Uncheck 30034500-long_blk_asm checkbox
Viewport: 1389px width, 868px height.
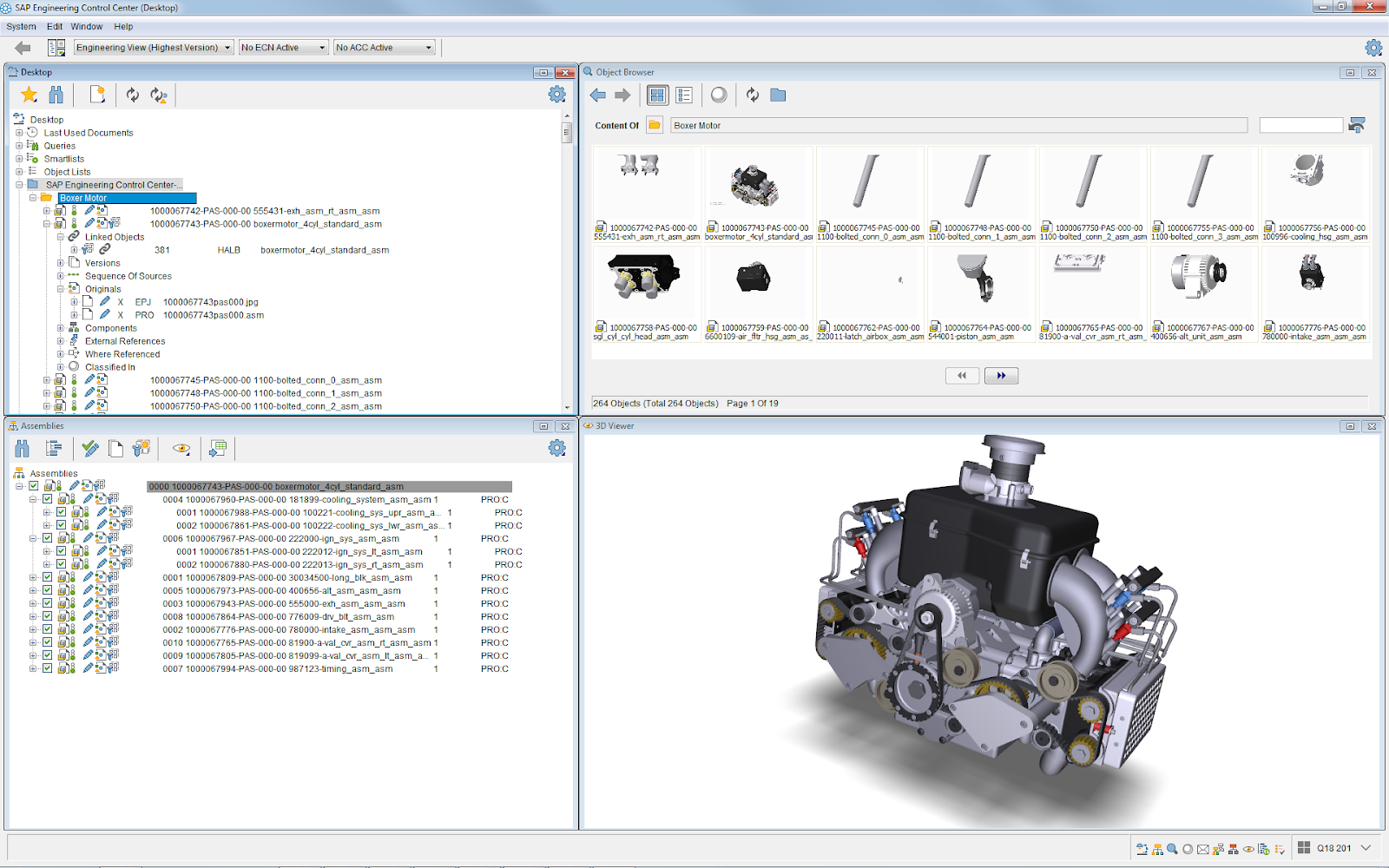coord(48,577)
